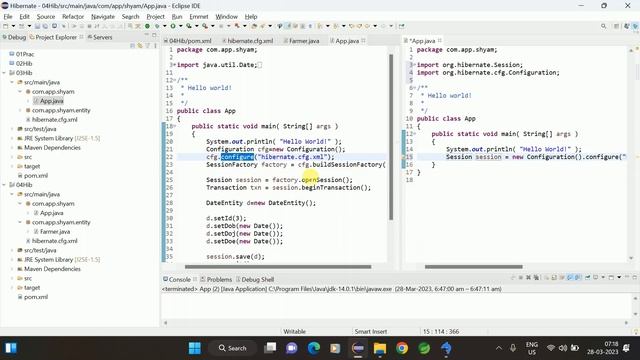Open the Help menu
This screenshot has width=640, height=360.
[x=251, y=16]
